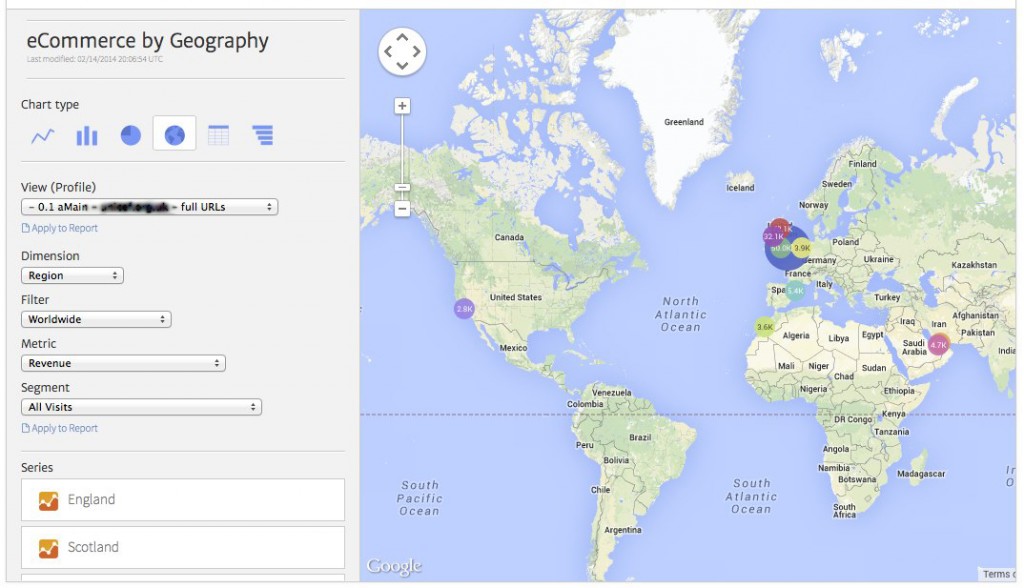Click the map zoom out minus button
Viewport: 1024px width, 588px height.
tap(402, 209)
